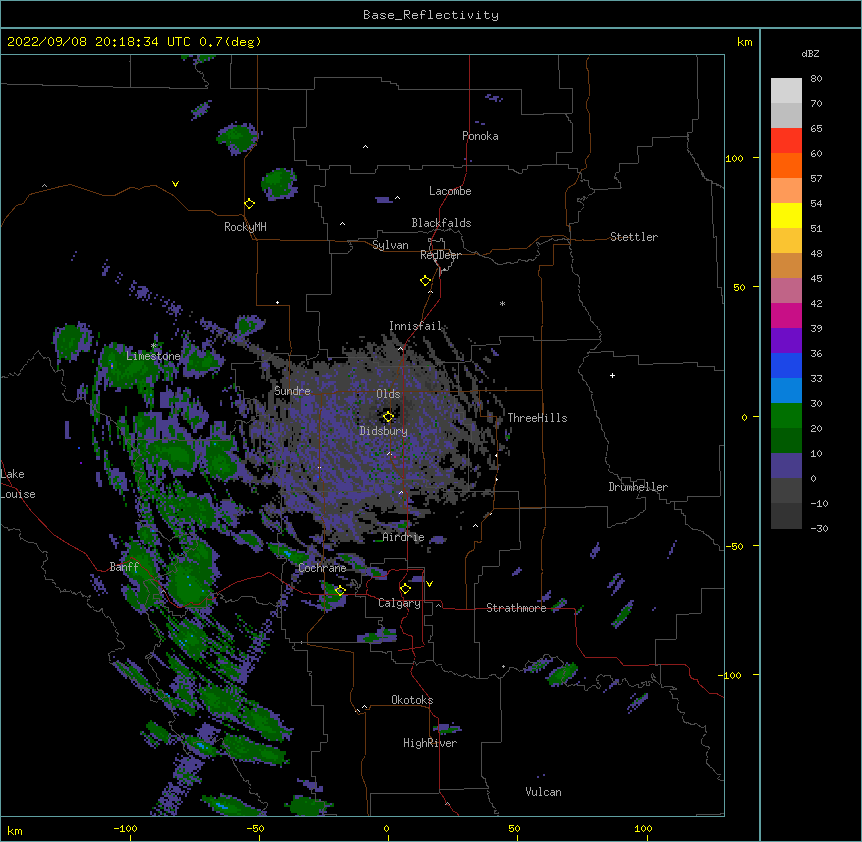Click the yellow marker near Cochrane
The width and height of the screenshot is (862, 842).
pyautogui.click(x=340, y=590)
